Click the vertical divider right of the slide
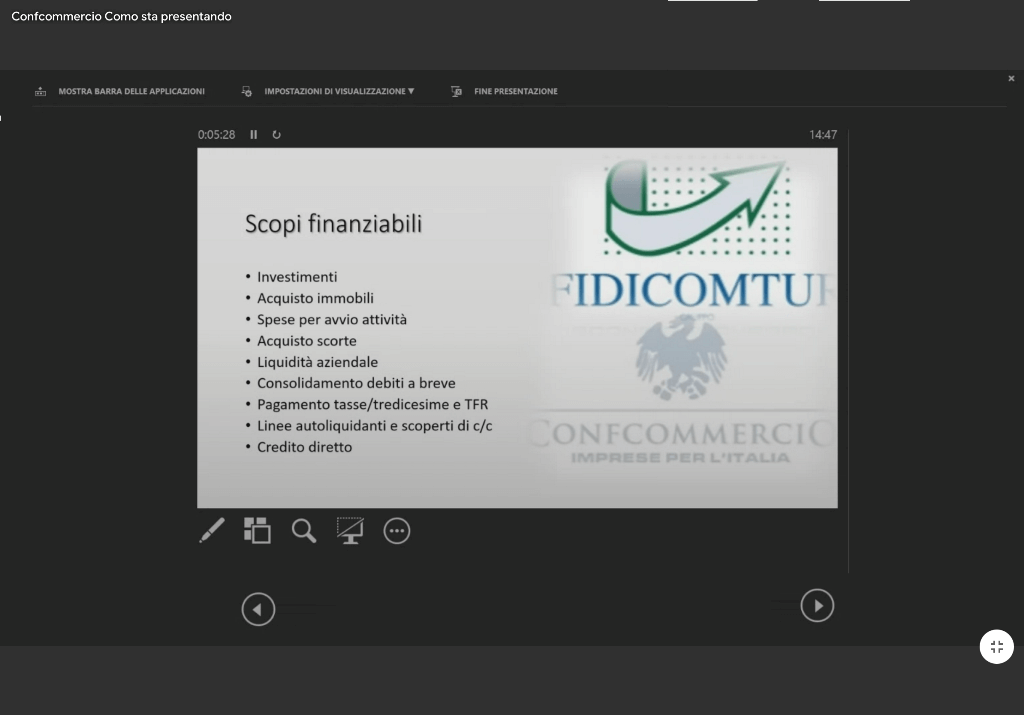The height and width of the screenshot is (715, 1024). tap(849, 350)
